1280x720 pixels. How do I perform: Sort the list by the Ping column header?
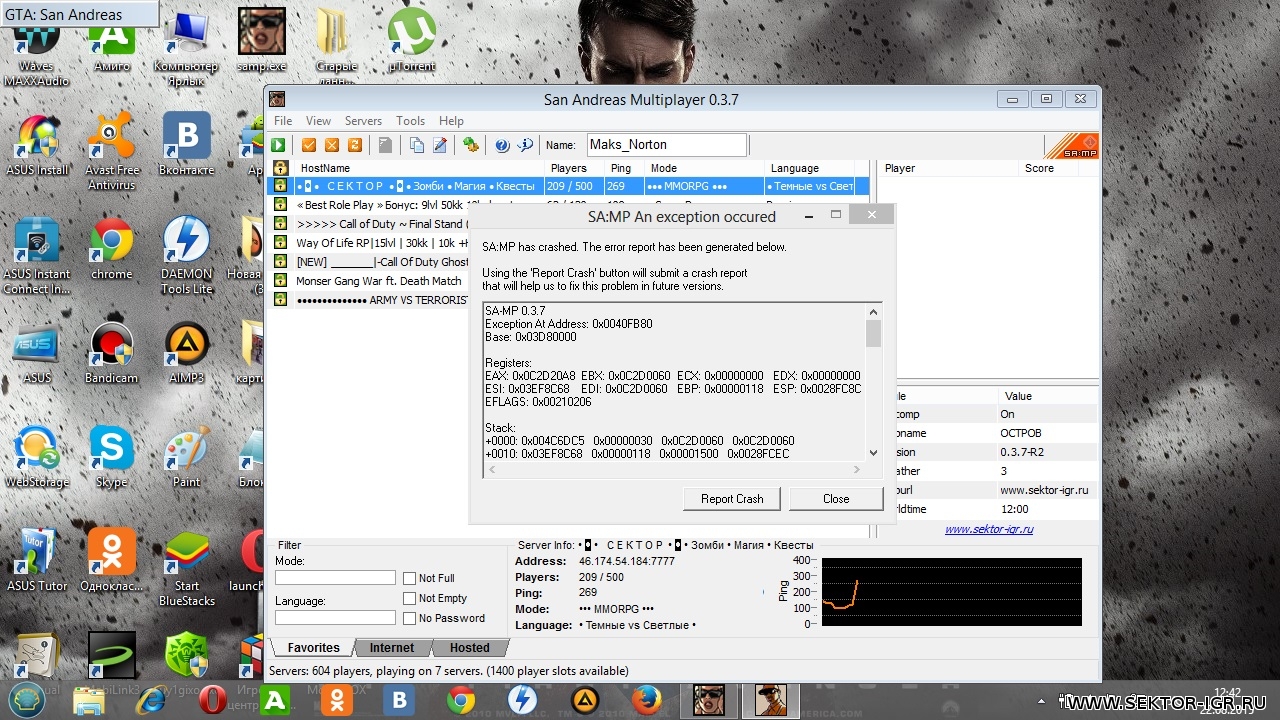[x=625, y=168]
